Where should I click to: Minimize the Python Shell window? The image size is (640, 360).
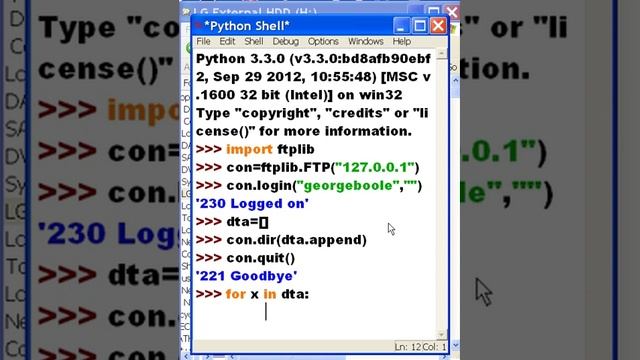[401, 26]
